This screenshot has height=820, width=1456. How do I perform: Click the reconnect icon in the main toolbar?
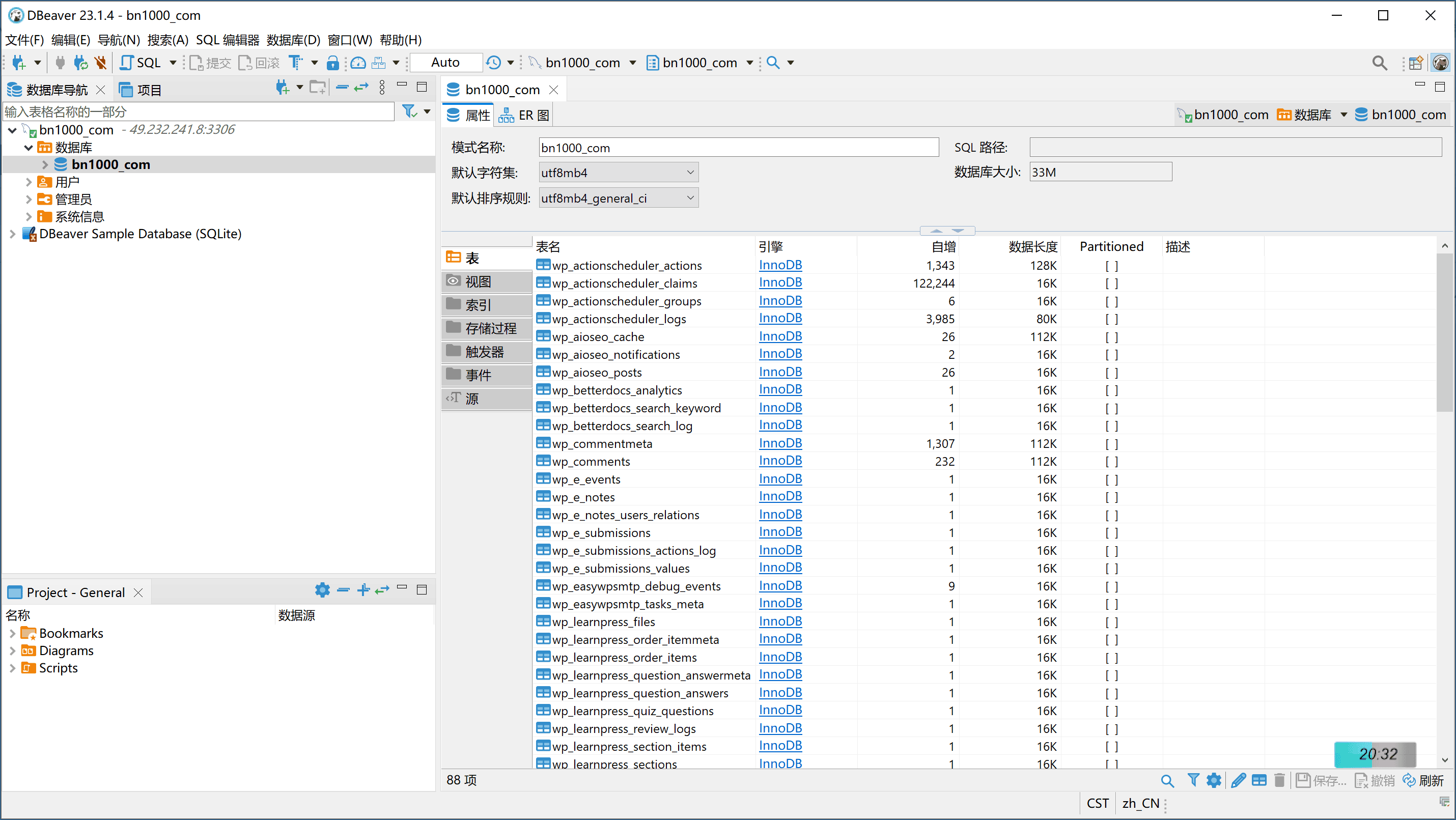81,63
